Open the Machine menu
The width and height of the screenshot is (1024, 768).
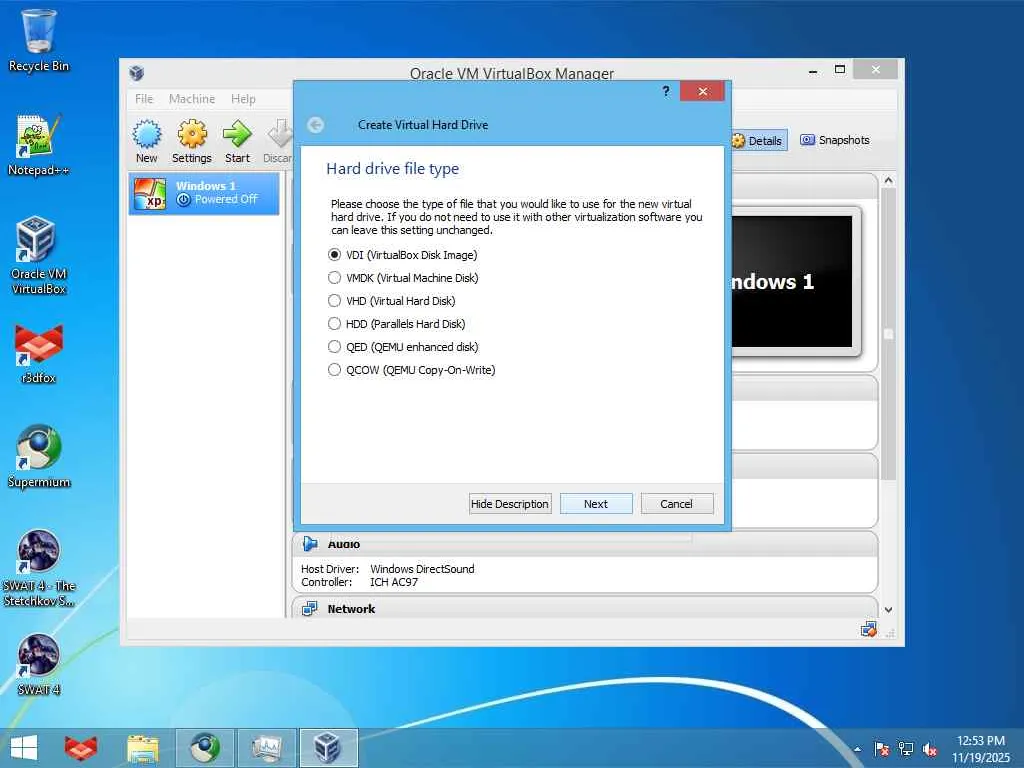[191, 99]
